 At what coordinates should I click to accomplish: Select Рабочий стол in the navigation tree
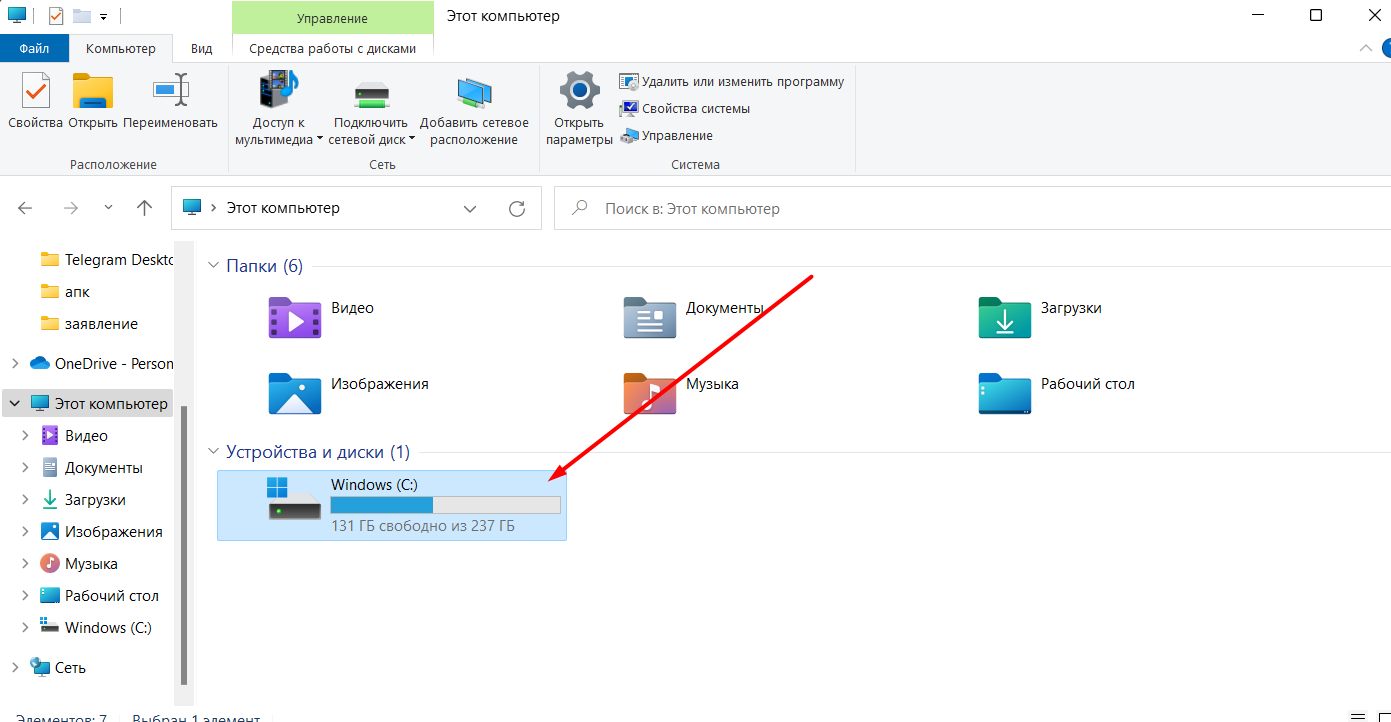pyautogui.click(x=99, y=596)
